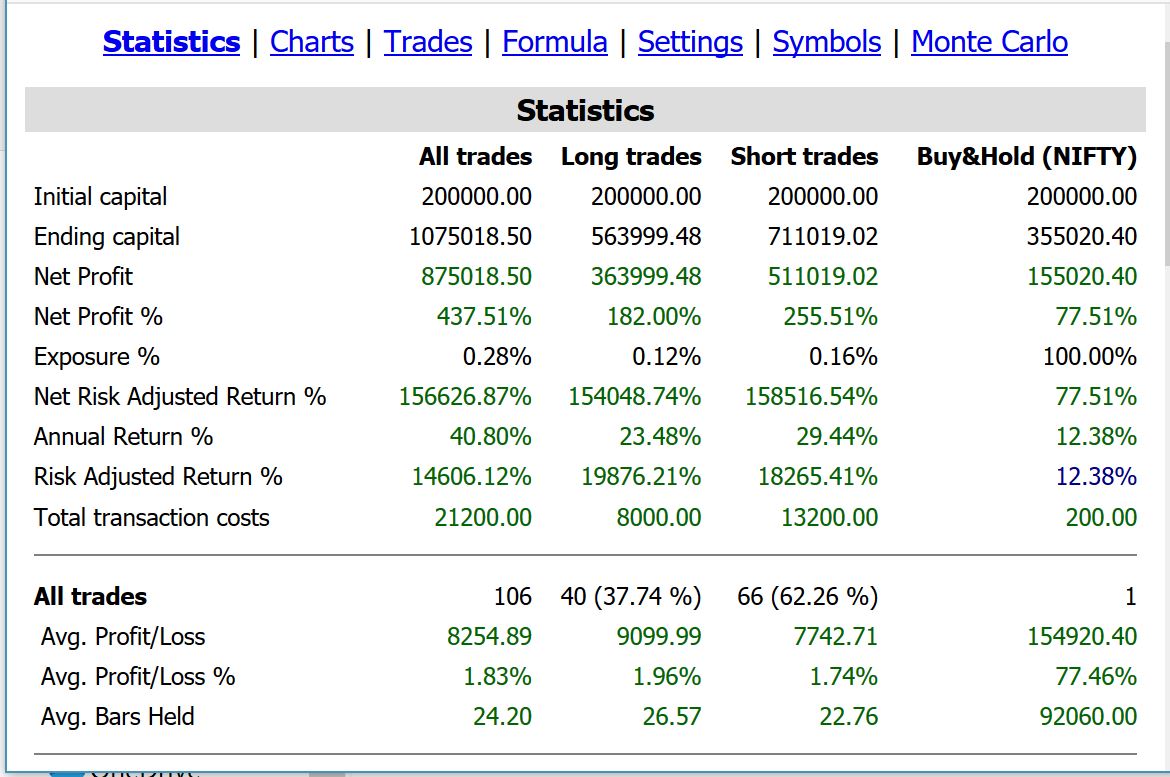Select the Net Profit row label

[x=83, y=276]
